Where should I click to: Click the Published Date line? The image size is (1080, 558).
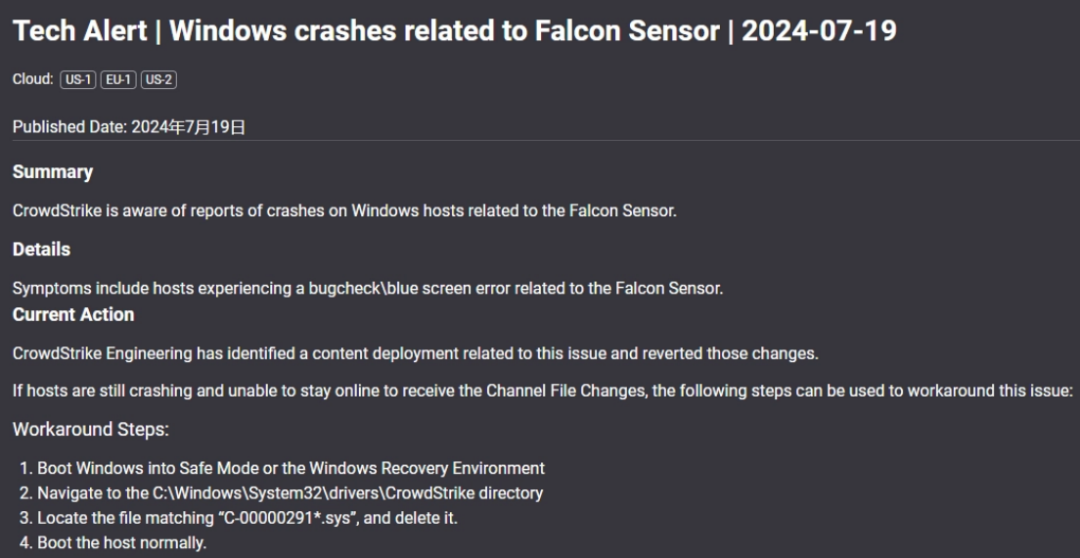[x=128, y=127]
